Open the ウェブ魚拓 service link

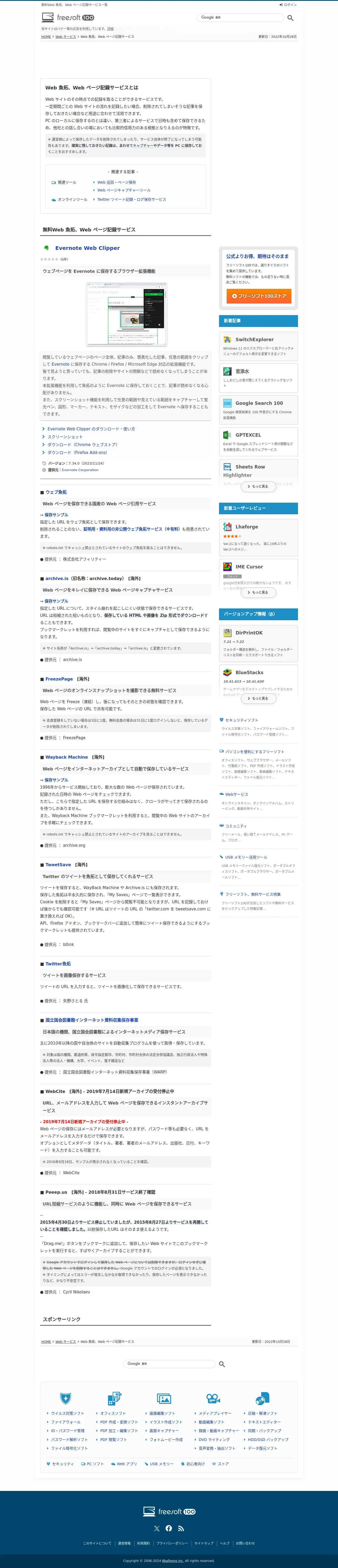pos(56,492)
